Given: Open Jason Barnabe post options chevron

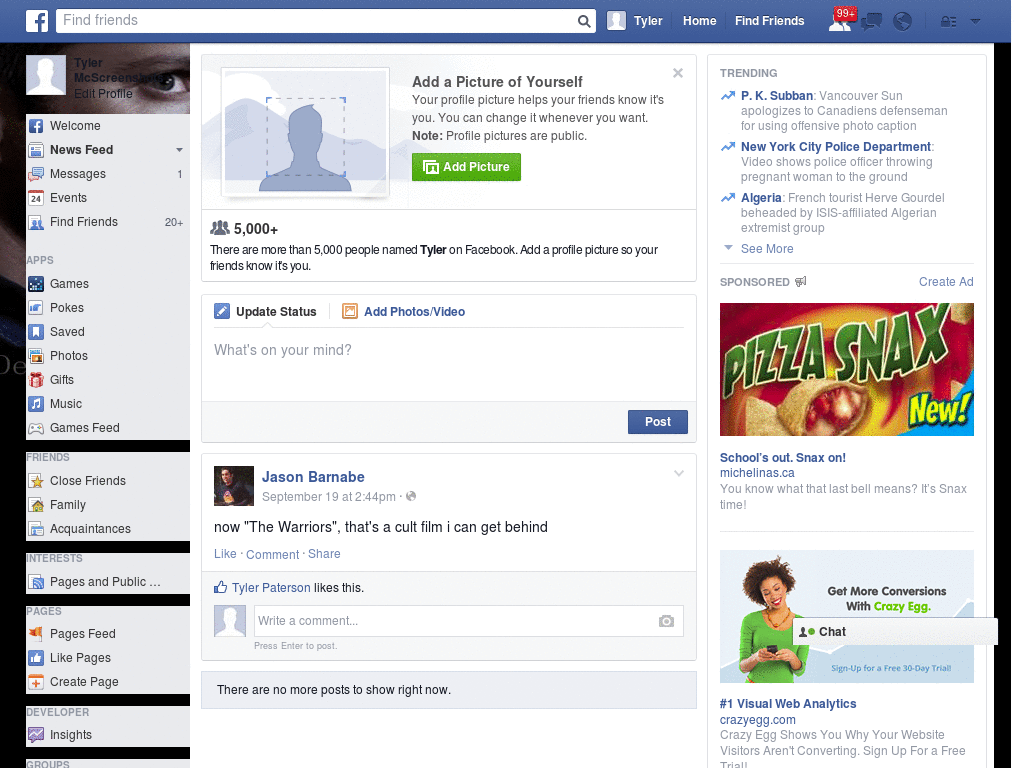Looking at the screenshot, I should pyautogui.click(x=679, y=473).
